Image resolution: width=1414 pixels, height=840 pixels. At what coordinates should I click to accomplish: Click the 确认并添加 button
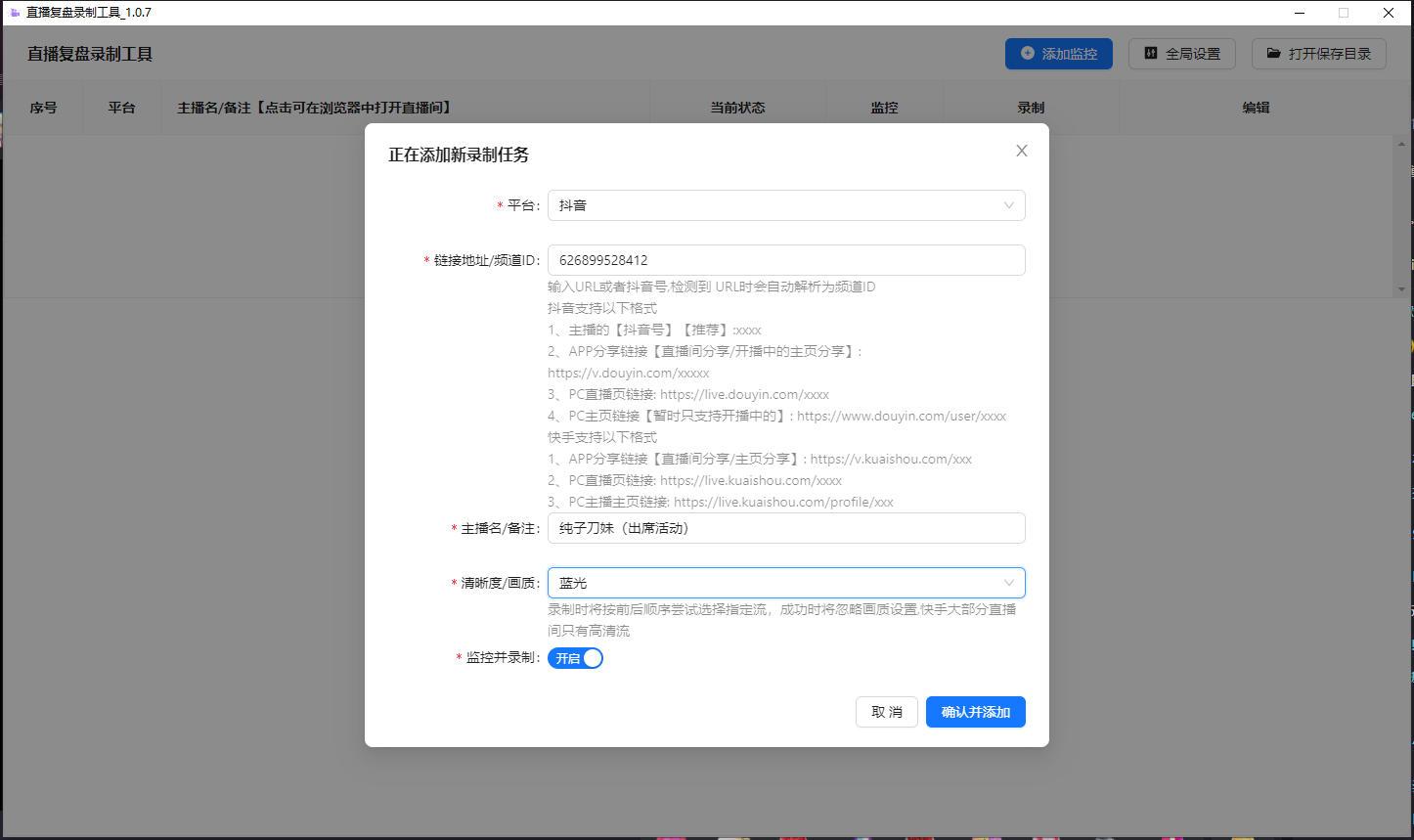(975, 712)
